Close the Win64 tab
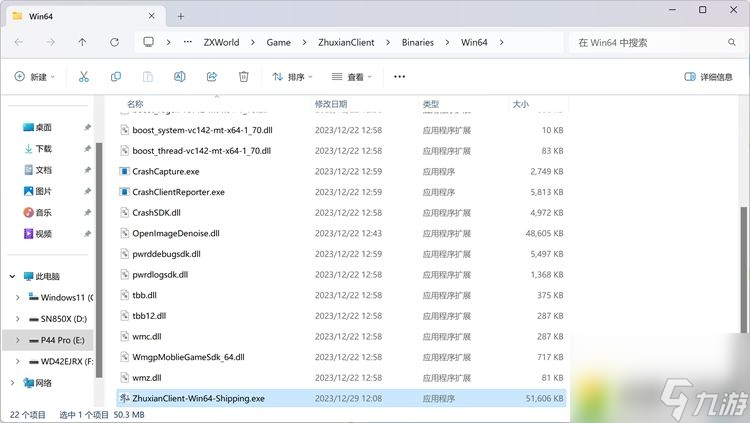Image resolution: width=750 pixels, height=423 pixels. click(x=151, y=16)
